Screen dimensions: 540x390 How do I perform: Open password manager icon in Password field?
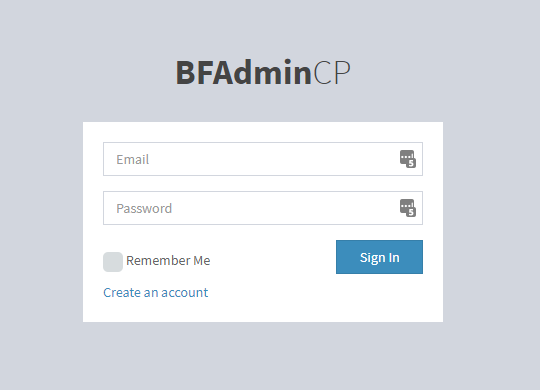pos(408,208)
